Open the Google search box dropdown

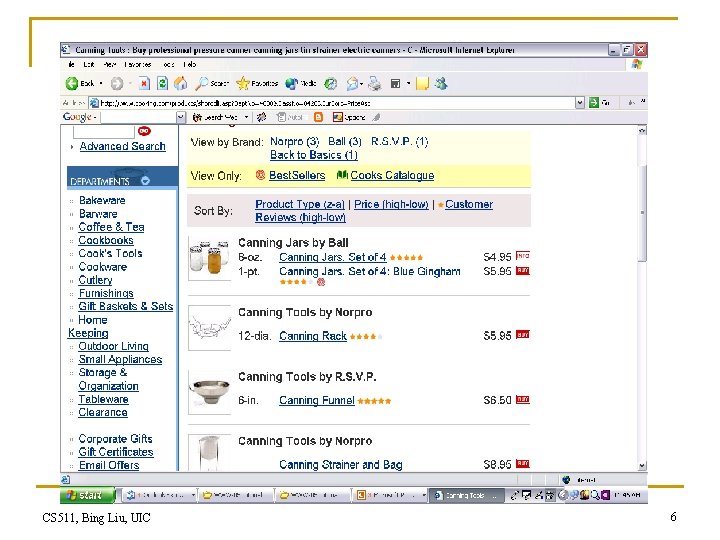[x=181, y=117]
